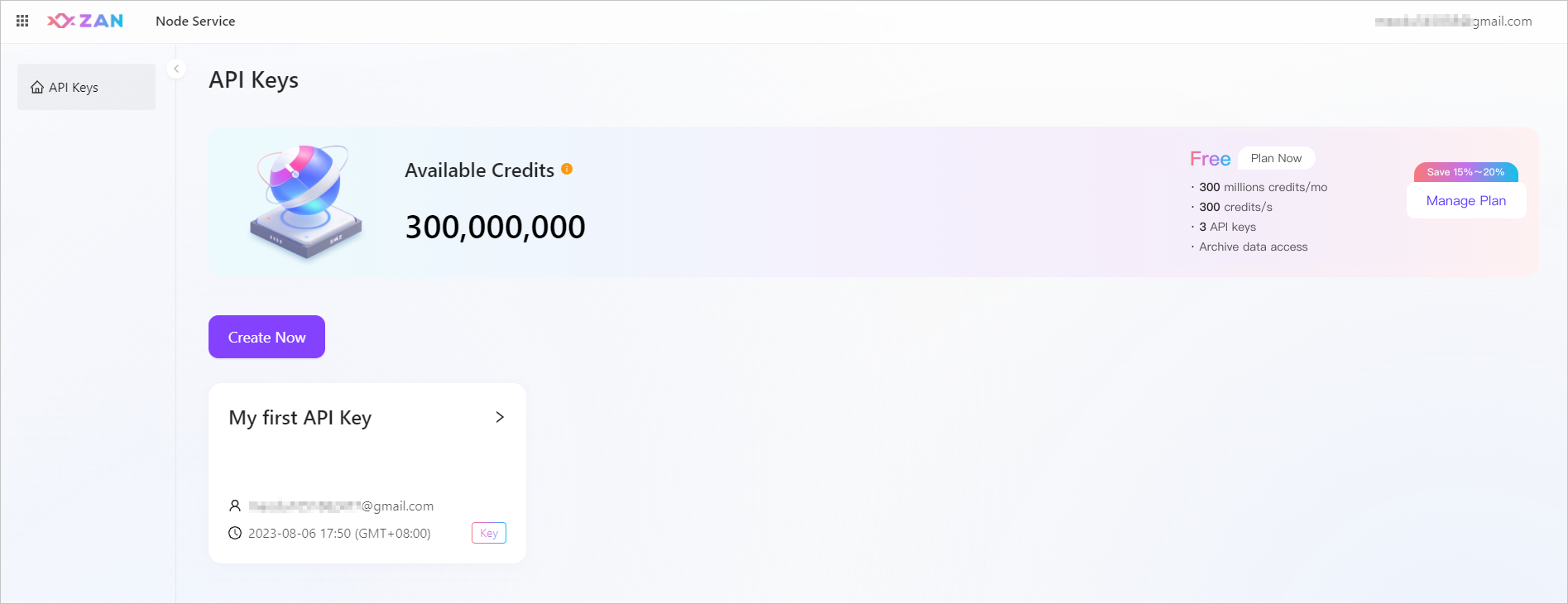Click the account email in the top bar
This screenshot has width=1568, height=604.
point(1455,21)
